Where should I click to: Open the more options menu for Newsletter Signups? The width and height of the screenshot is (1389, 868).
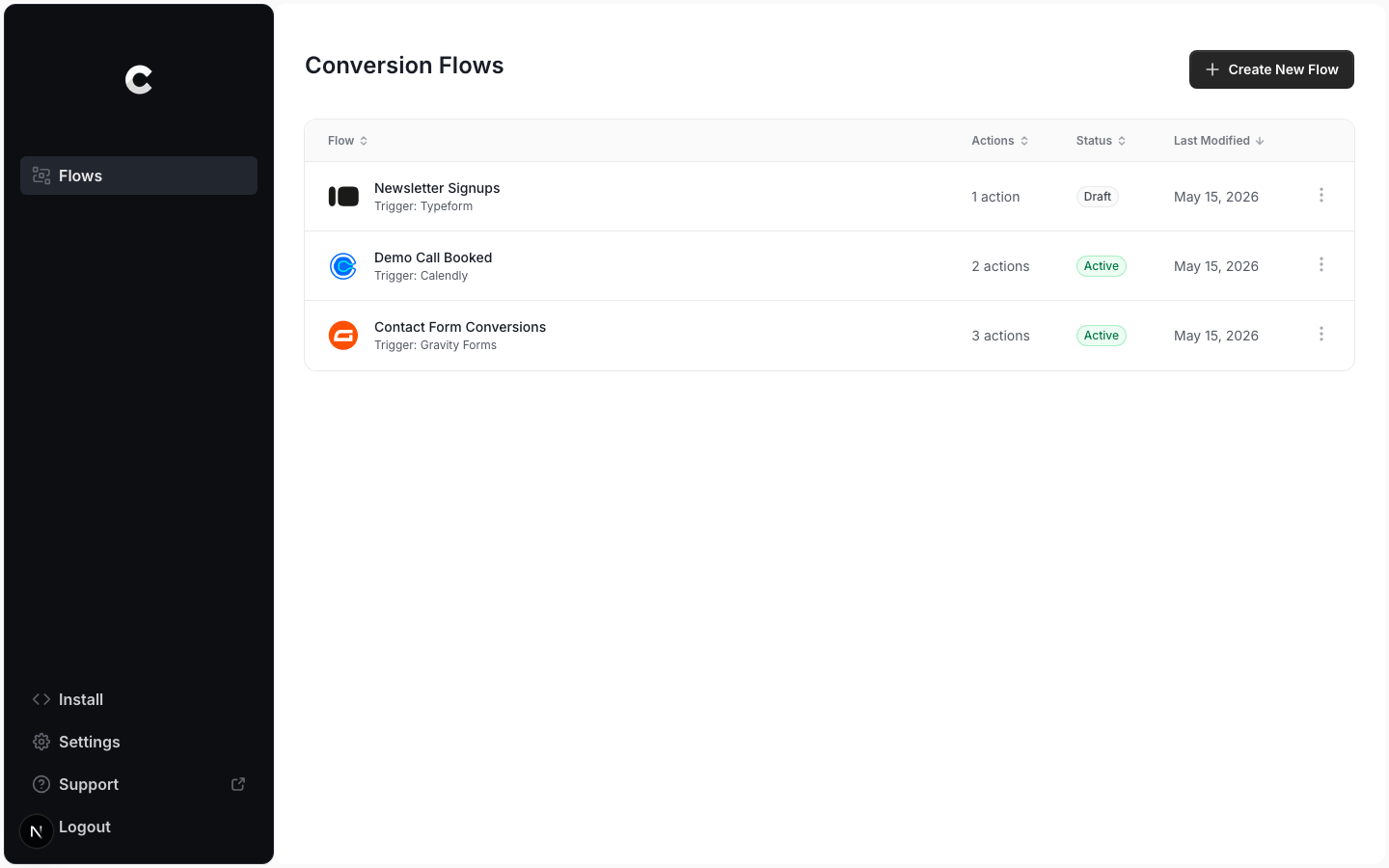[x=1321, y=196]
